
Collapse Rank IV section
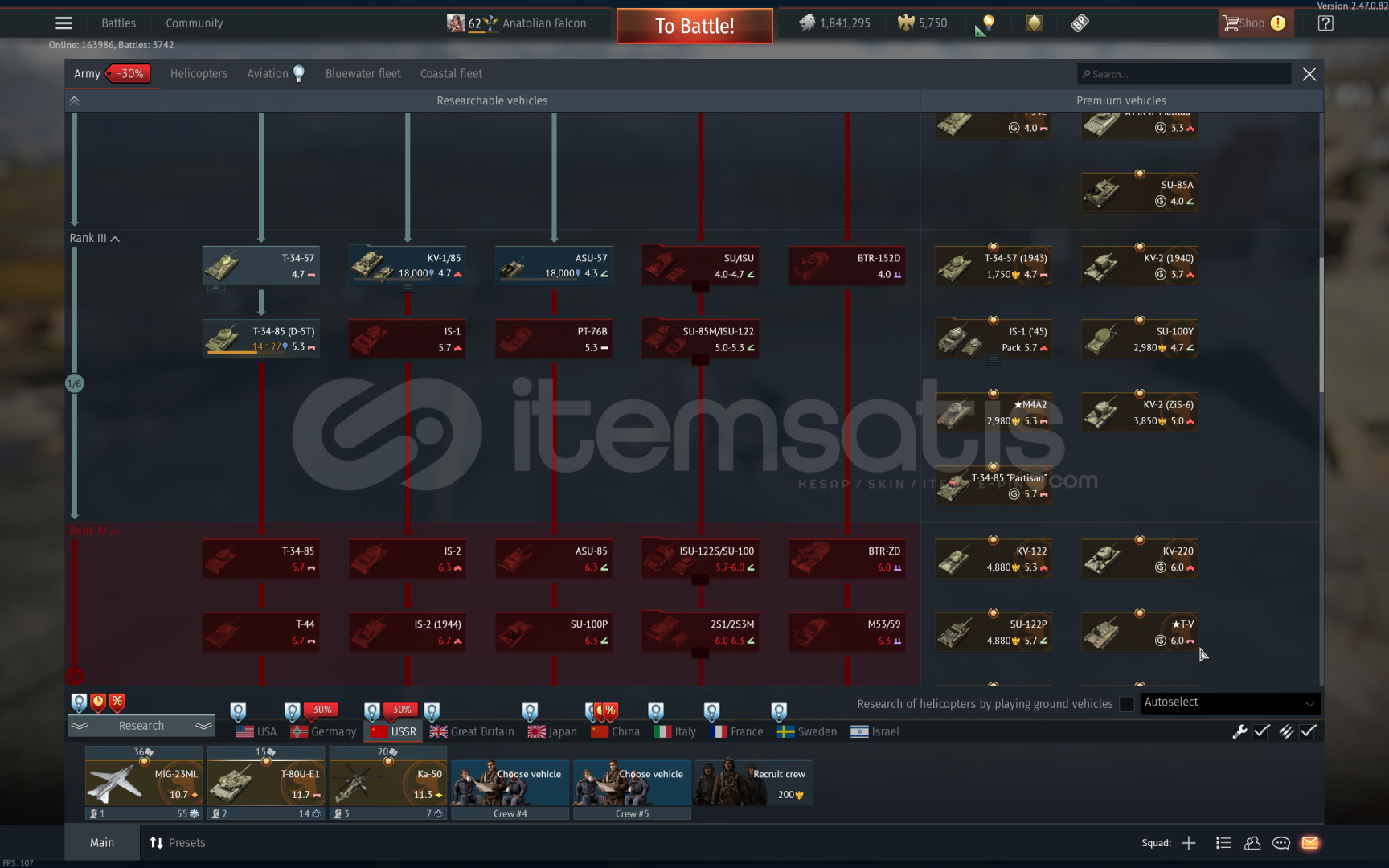click(x=95, y=531)
